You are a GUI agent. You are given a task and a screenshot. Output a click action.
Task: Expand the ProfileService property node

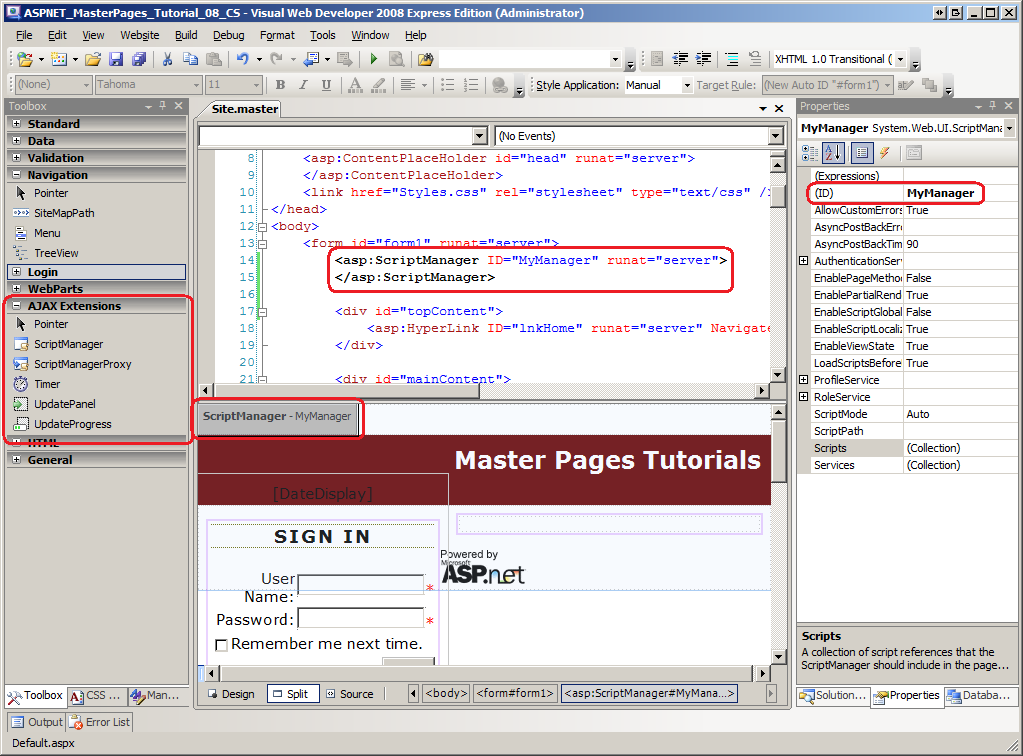coord(805,380)
